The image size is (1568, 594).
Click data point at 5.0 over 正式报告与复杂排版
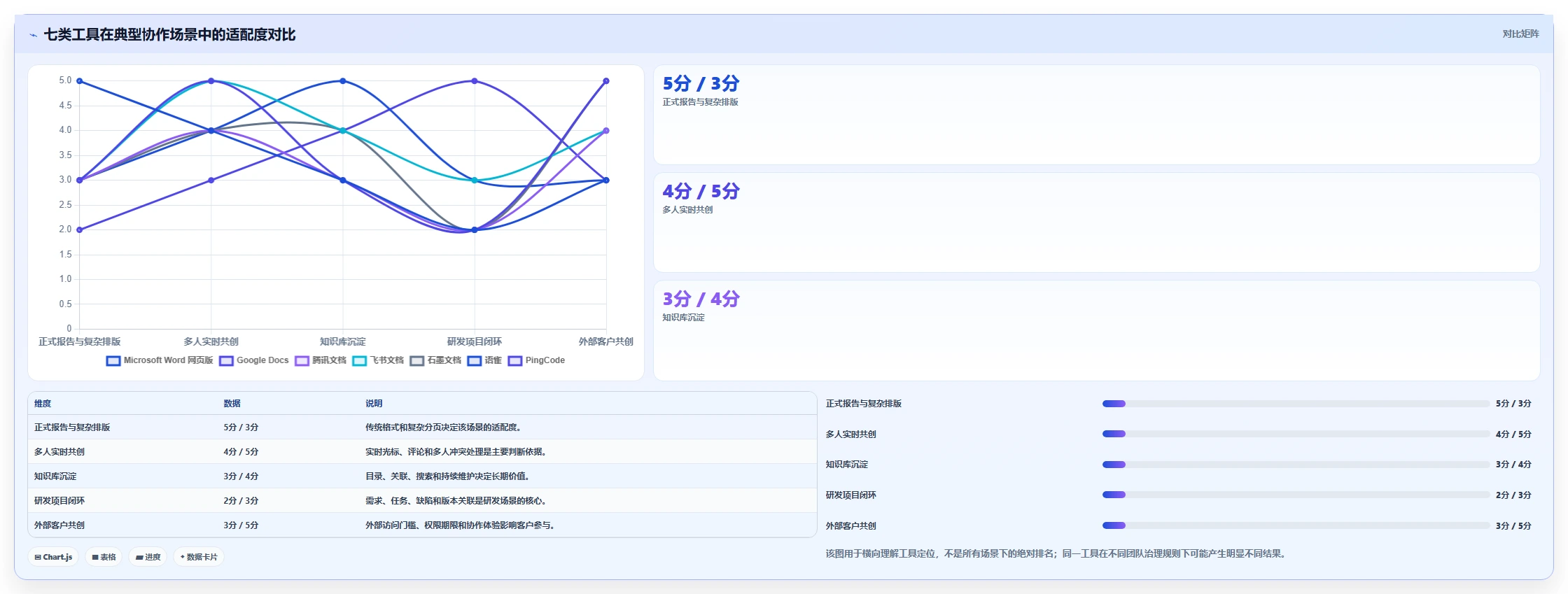click(80, 81)
